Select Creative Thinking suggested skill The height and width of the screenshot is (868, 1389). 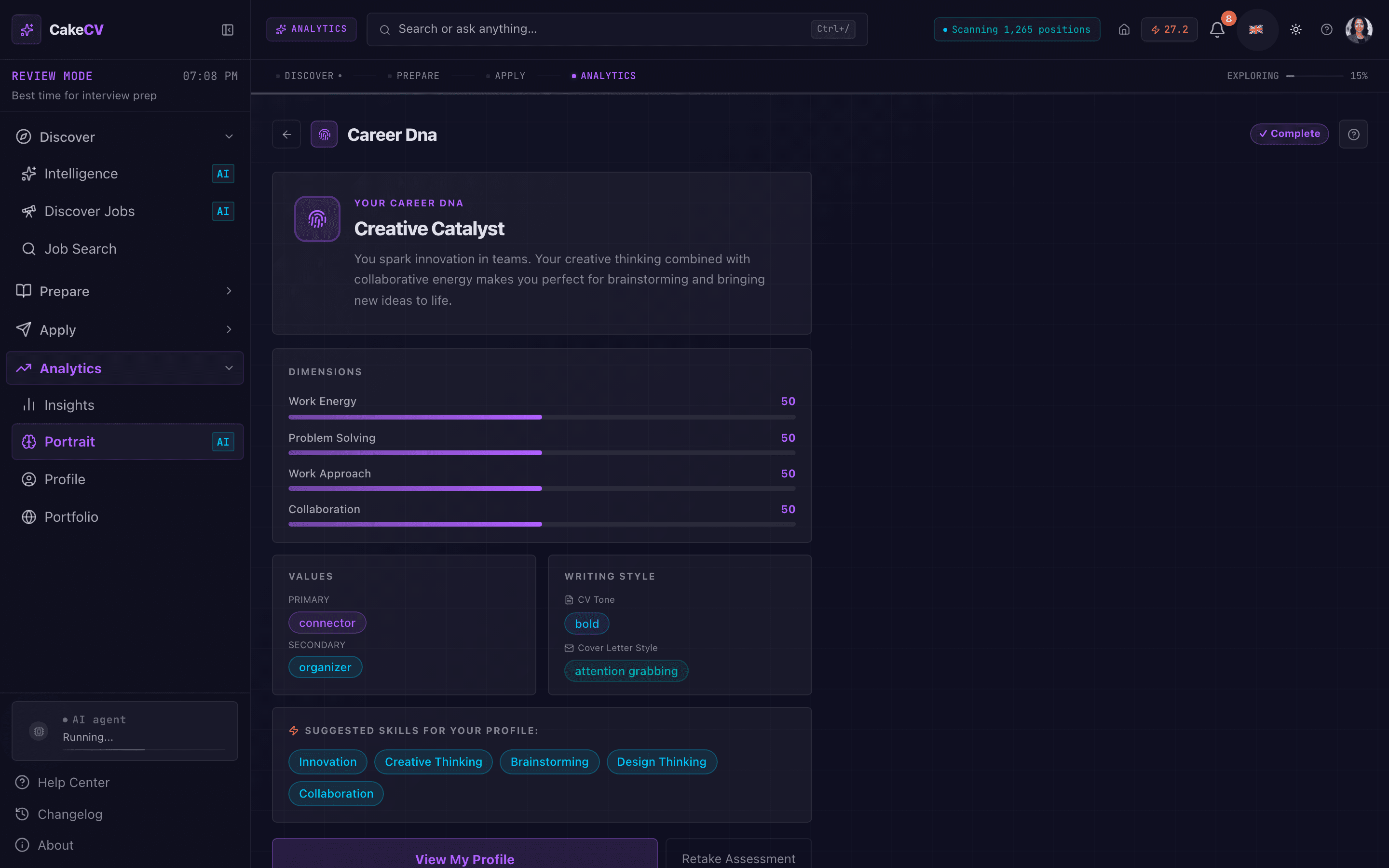tap(434, 762)
